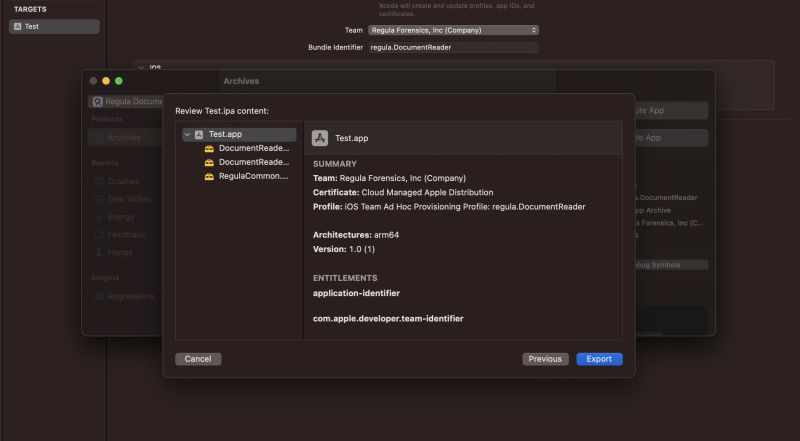The width and height of the screenshot is (800, 441).
Task: Click the Debug Symbols button in Organizer
Action: point(671,265)
